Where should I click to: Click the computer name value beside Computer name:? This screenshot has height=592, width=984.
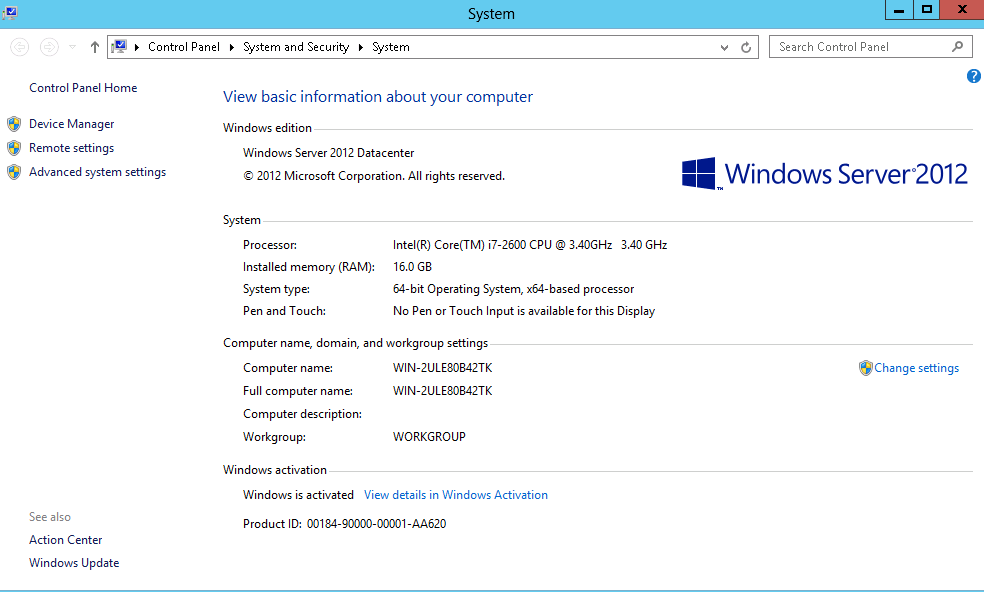pos(442,368)
